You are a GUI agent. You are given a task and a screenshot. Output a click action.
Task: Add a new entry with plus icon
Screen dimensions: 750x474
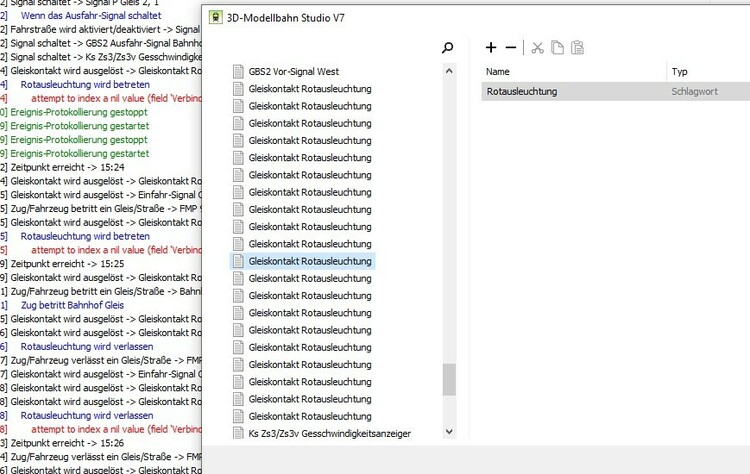click(x=491, y=47)
